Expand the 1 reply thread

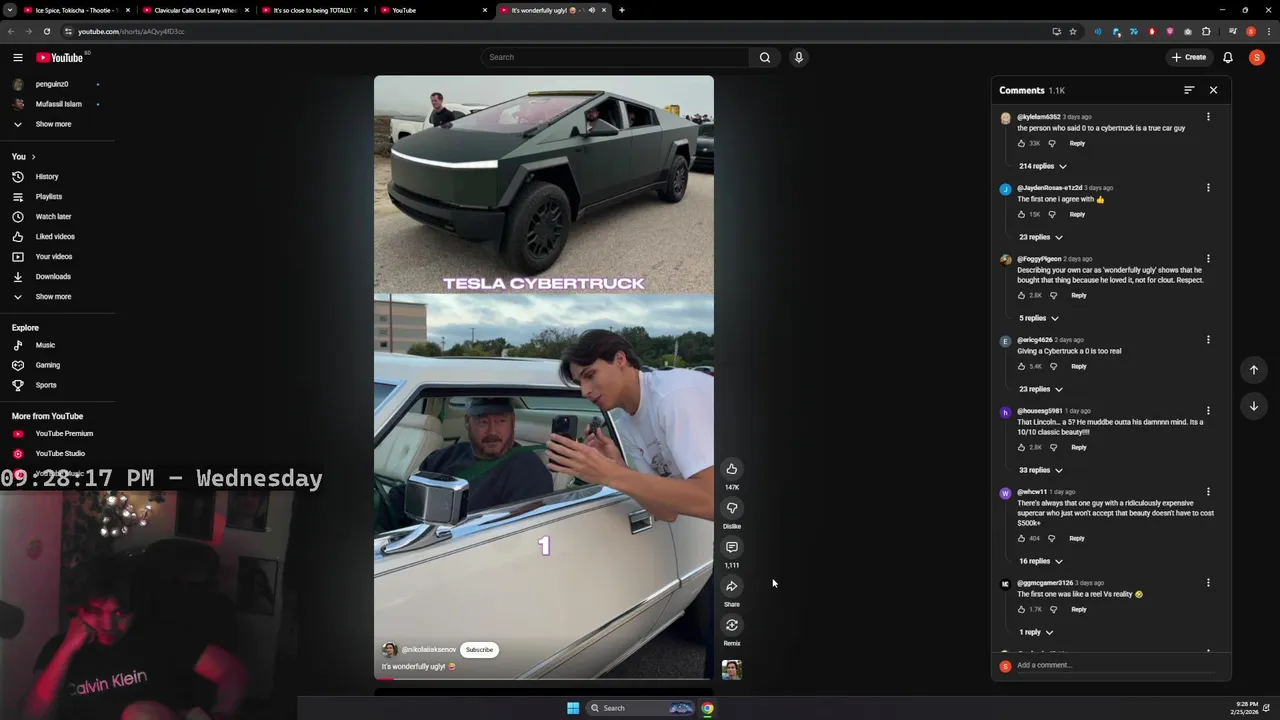click(1036, 632)
